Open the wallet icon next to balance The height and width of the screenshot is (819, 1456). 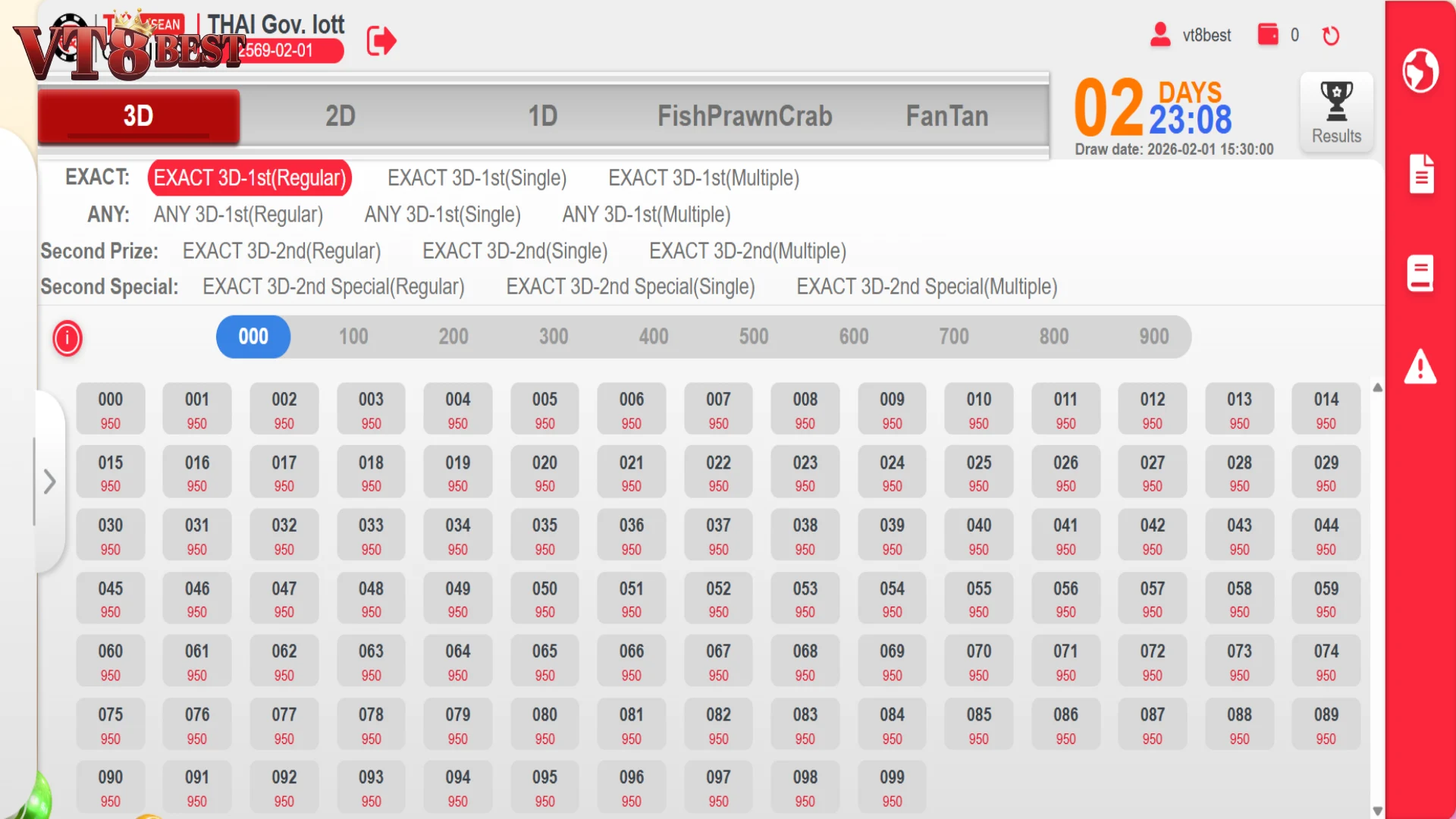(x=1268, y=35)
